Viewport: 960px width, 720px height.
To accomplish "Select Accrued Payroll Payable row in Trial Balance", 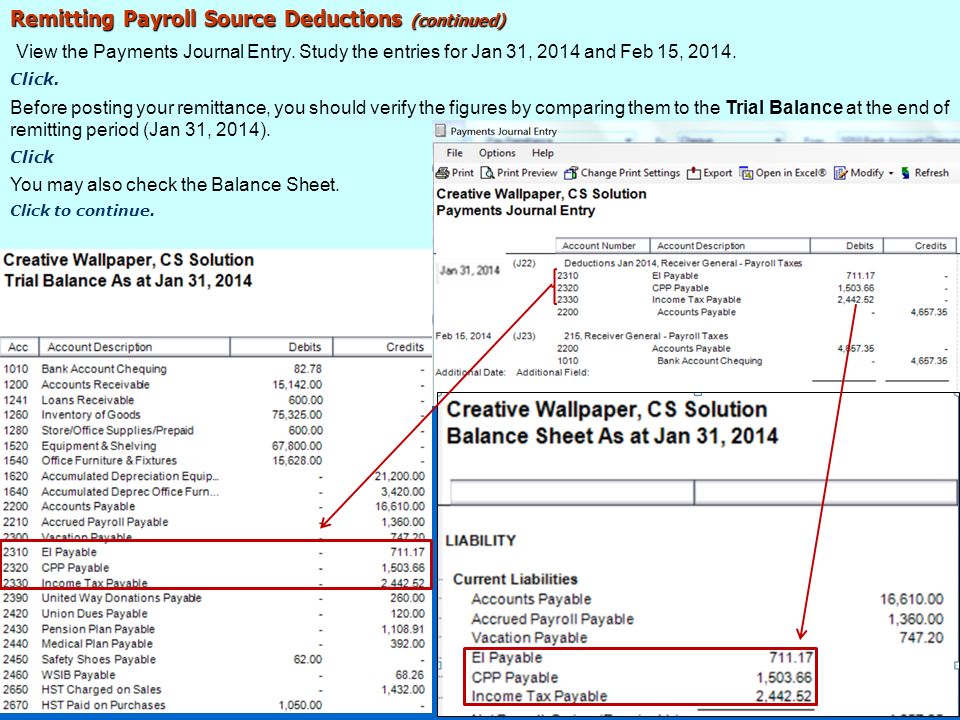I will pos(214,522).
